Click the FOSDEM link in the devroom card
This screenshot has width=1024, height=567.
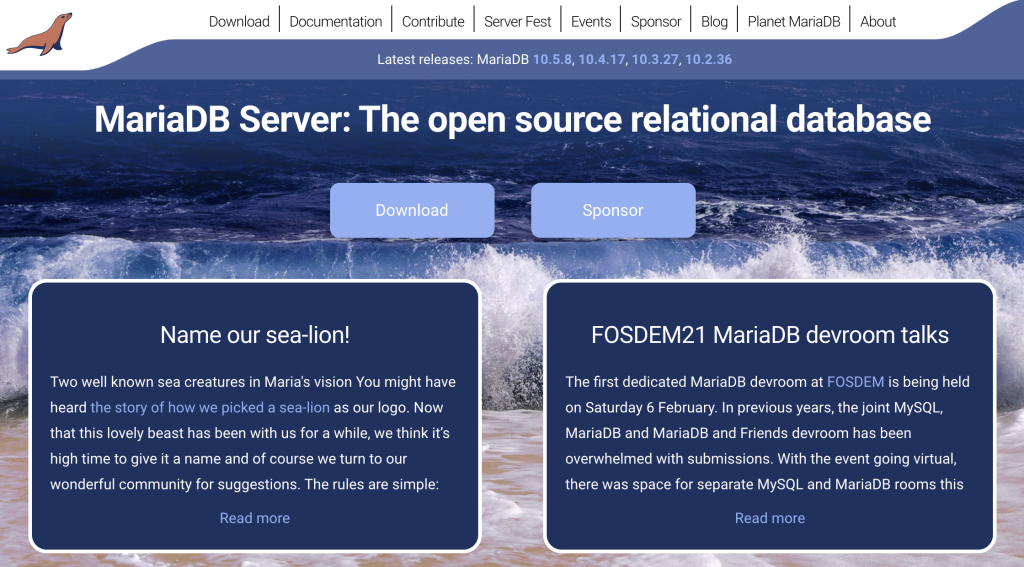tap(855, 382)
